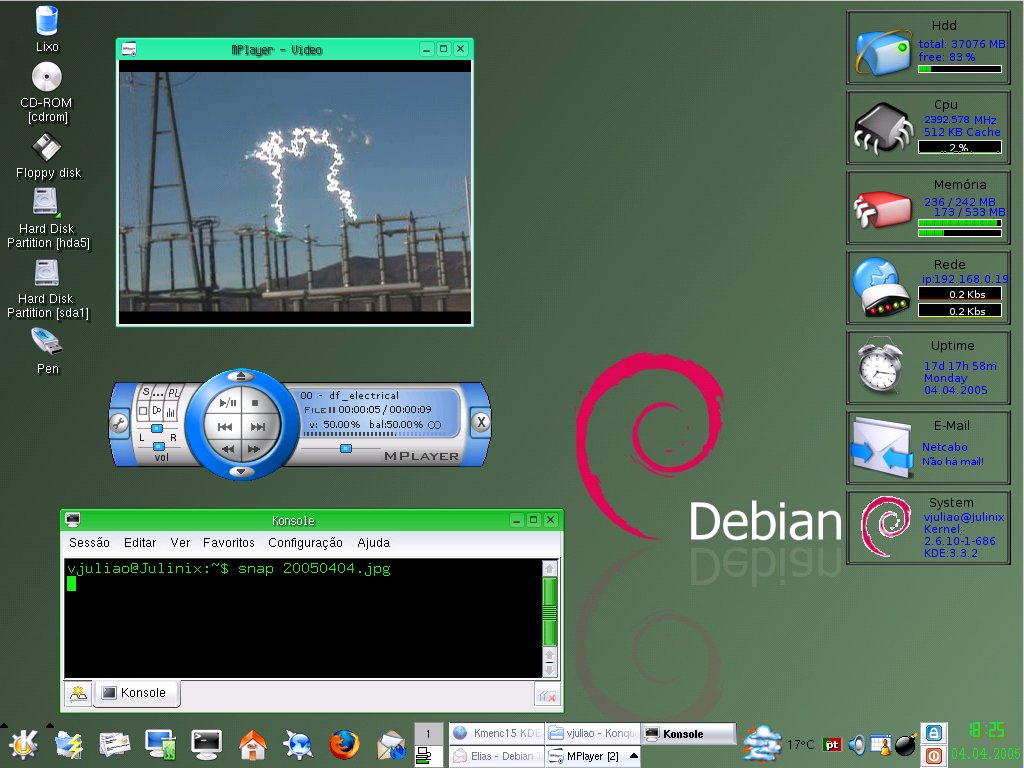Click the eject arrow atop MPlayer dial
Viewport: 1024px width, 768px height.
pos(240,376)
